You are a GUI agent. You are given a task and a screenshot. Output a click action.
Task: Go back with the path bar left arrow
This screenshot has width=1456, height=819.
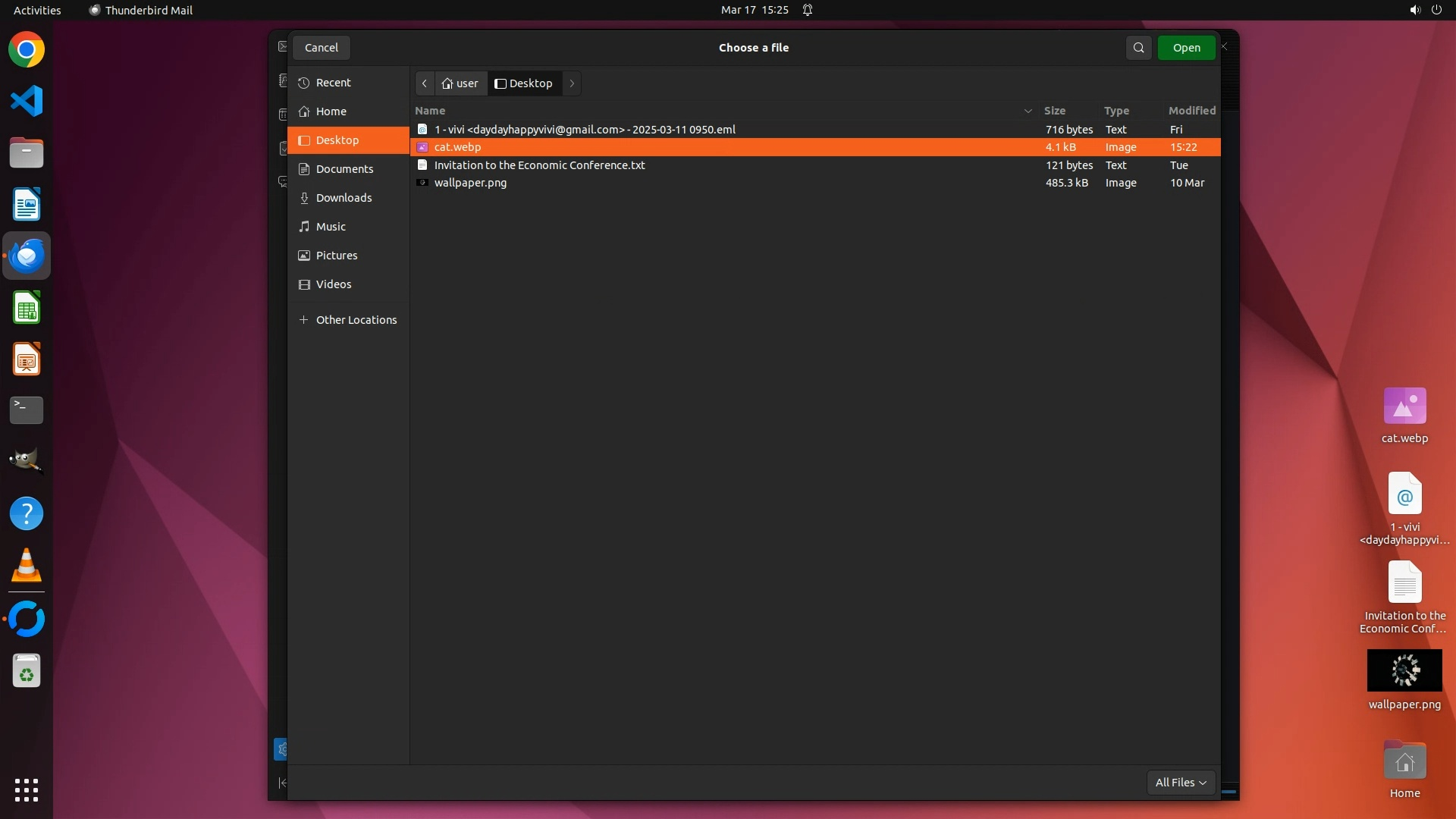[x=425, y=83]
